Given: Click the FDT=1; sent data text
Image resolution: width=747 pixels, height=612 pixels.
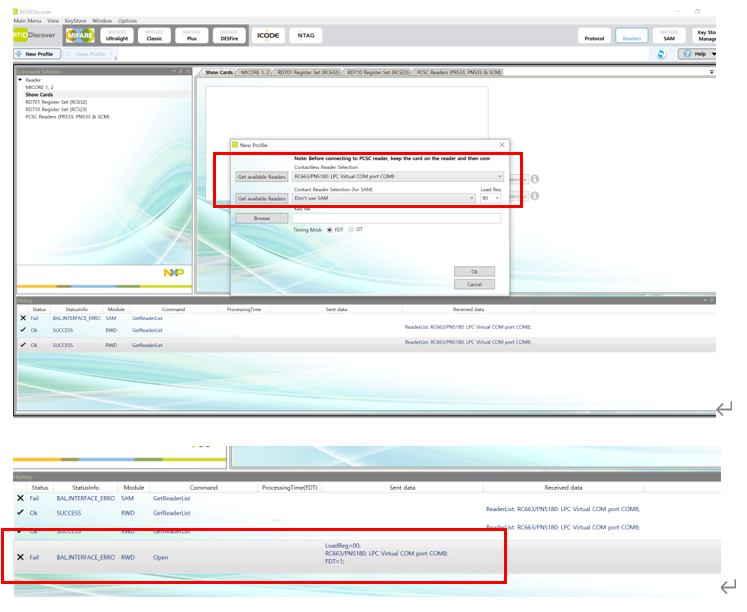Looking at the screenshot, I should (334, 562).
